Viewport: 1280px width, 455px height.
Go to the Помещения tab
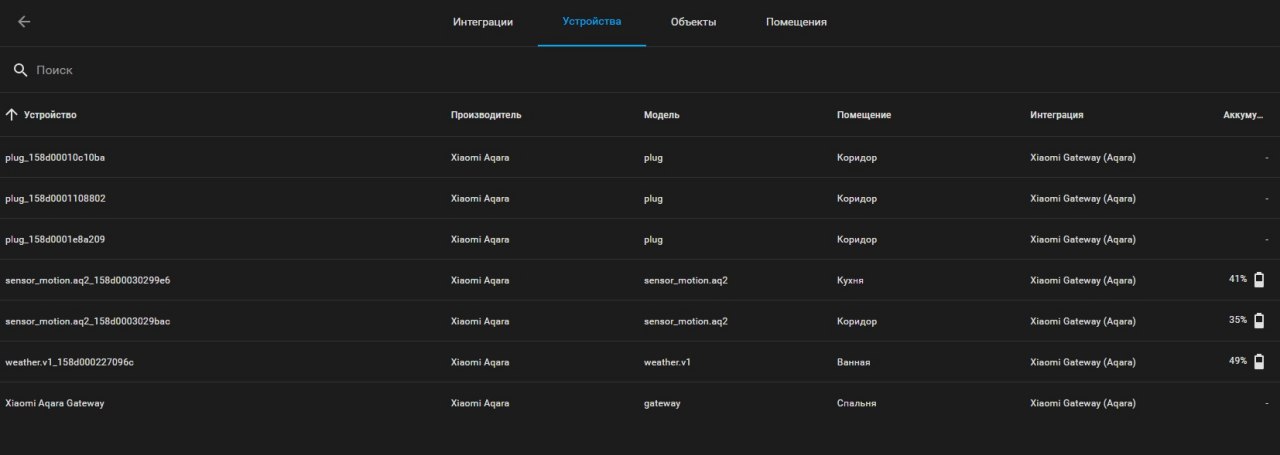796,22
